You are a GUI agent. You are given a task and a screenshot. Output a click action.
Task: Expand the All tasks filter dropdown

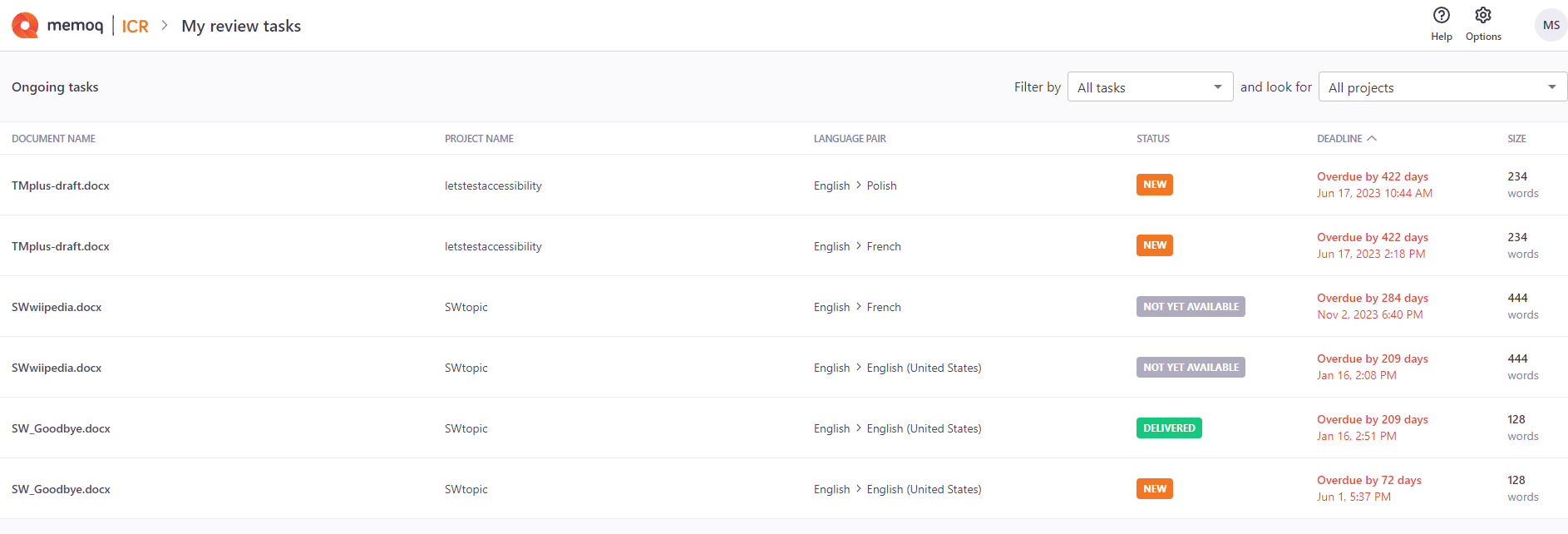point(1150,87)
